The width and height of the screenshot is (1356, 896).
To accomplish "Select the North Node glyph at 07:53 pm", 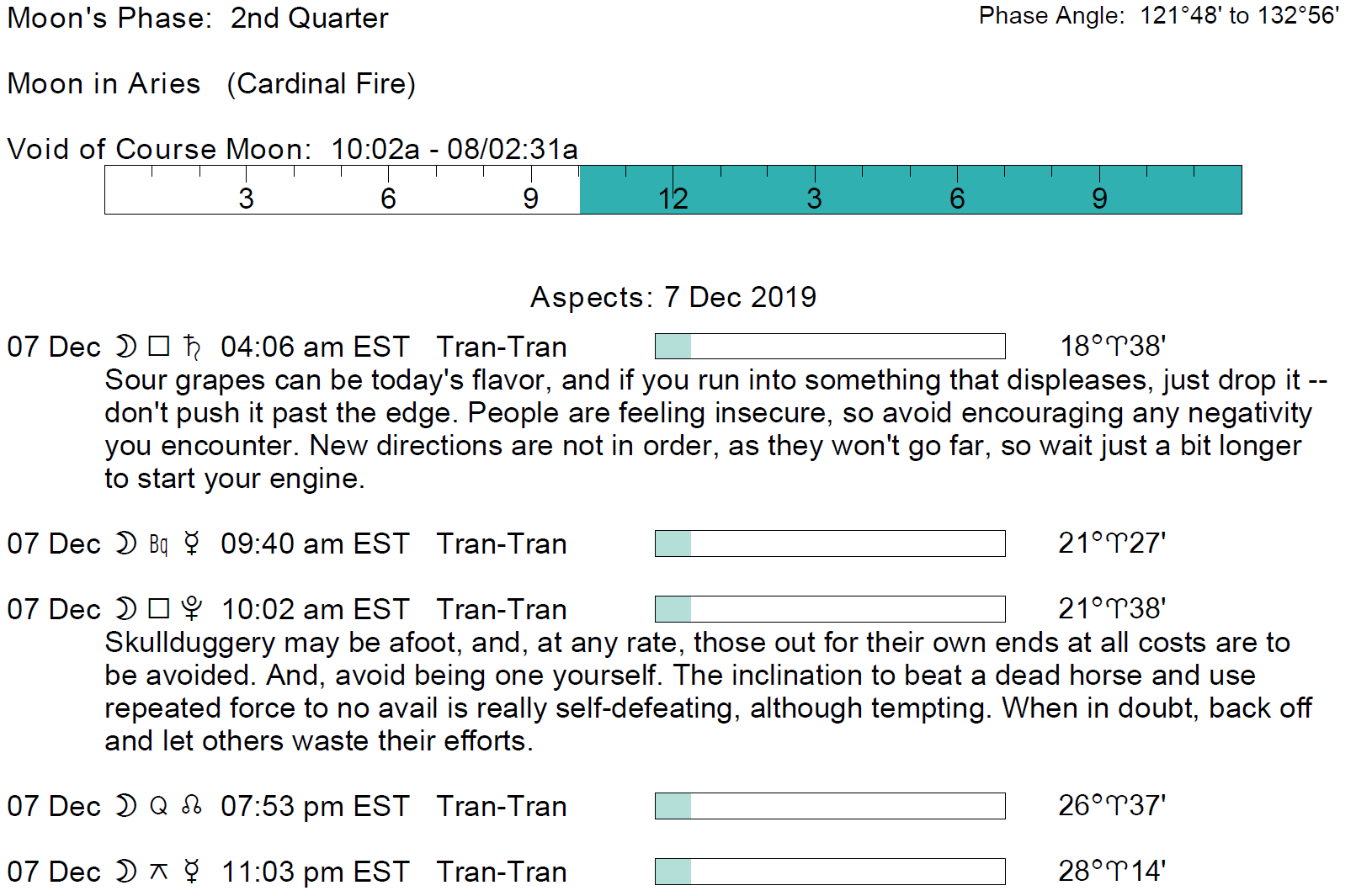I will click(x=192, y=806).
